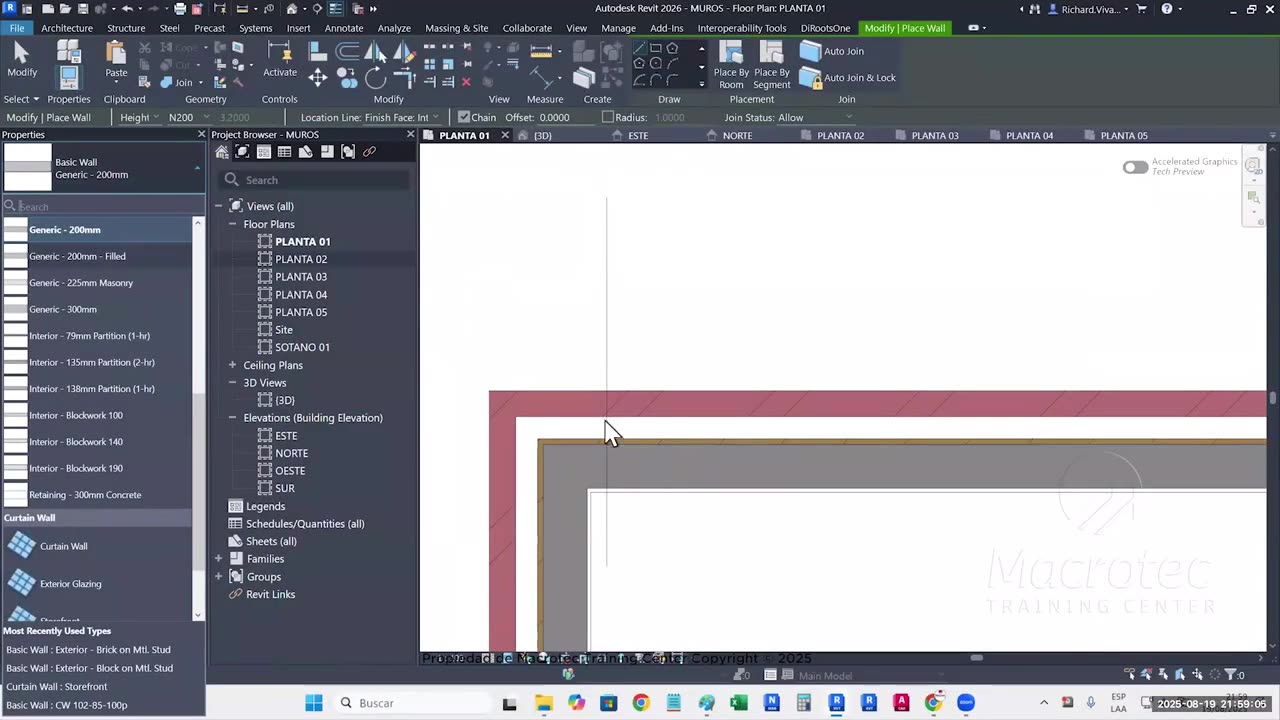Click the Place By Segment icon
This screenshot has height=720, width=1280.
pos(771,66)
